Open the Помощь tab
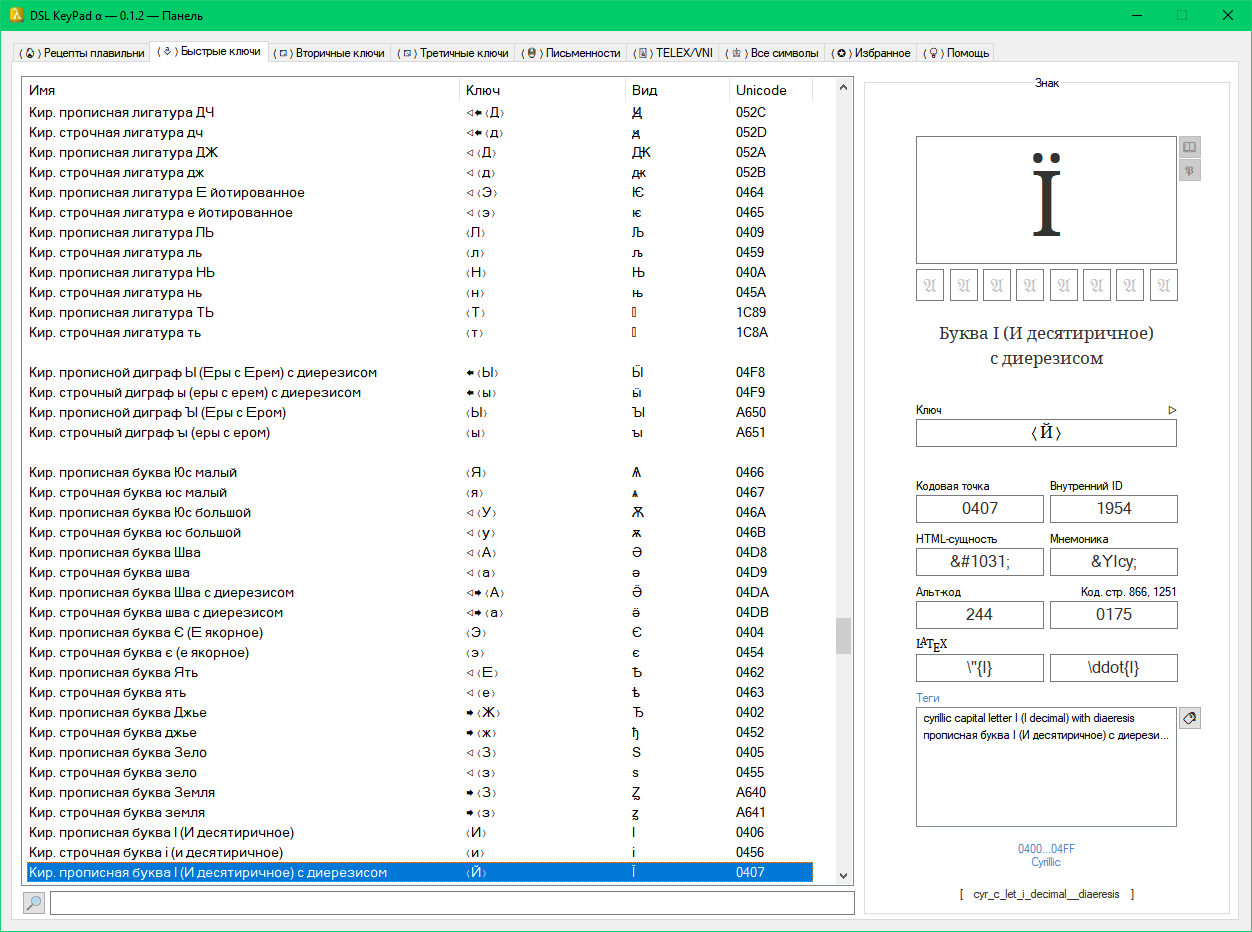Image resolution: width=1252 pixels, height=932 pixels. 956,53
